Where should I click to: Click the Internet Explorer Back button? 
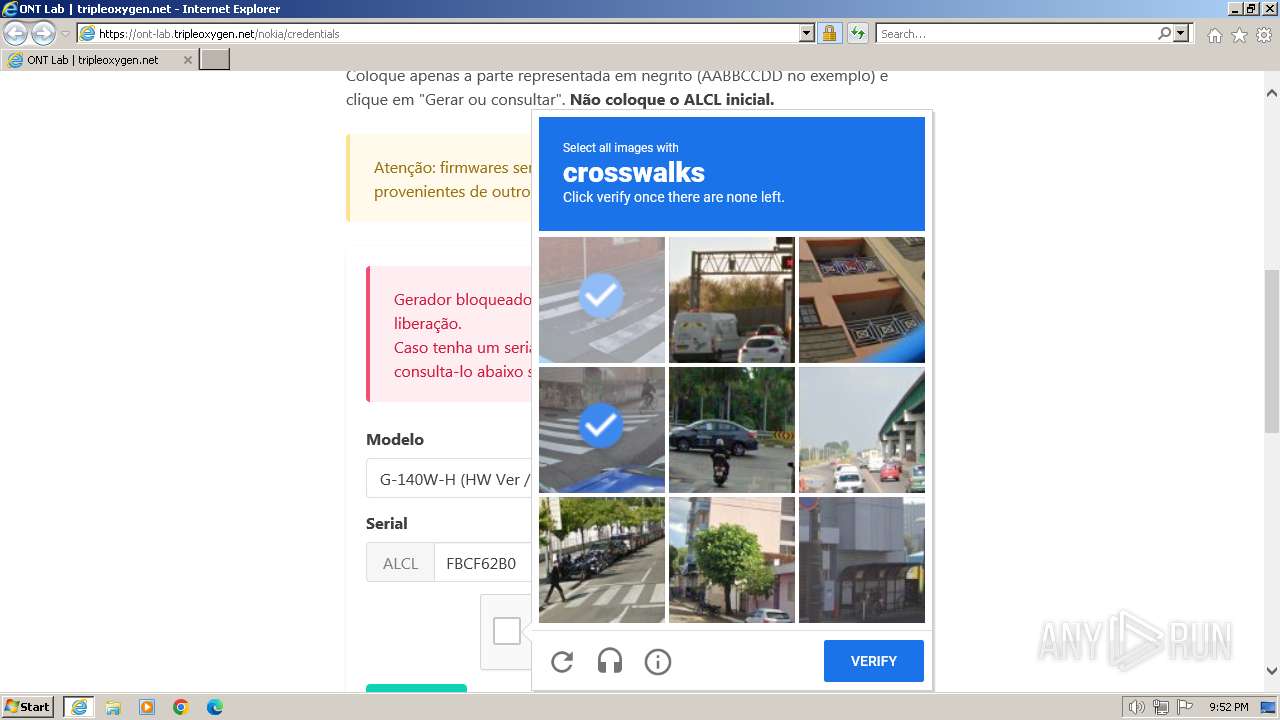pos(16,33)
